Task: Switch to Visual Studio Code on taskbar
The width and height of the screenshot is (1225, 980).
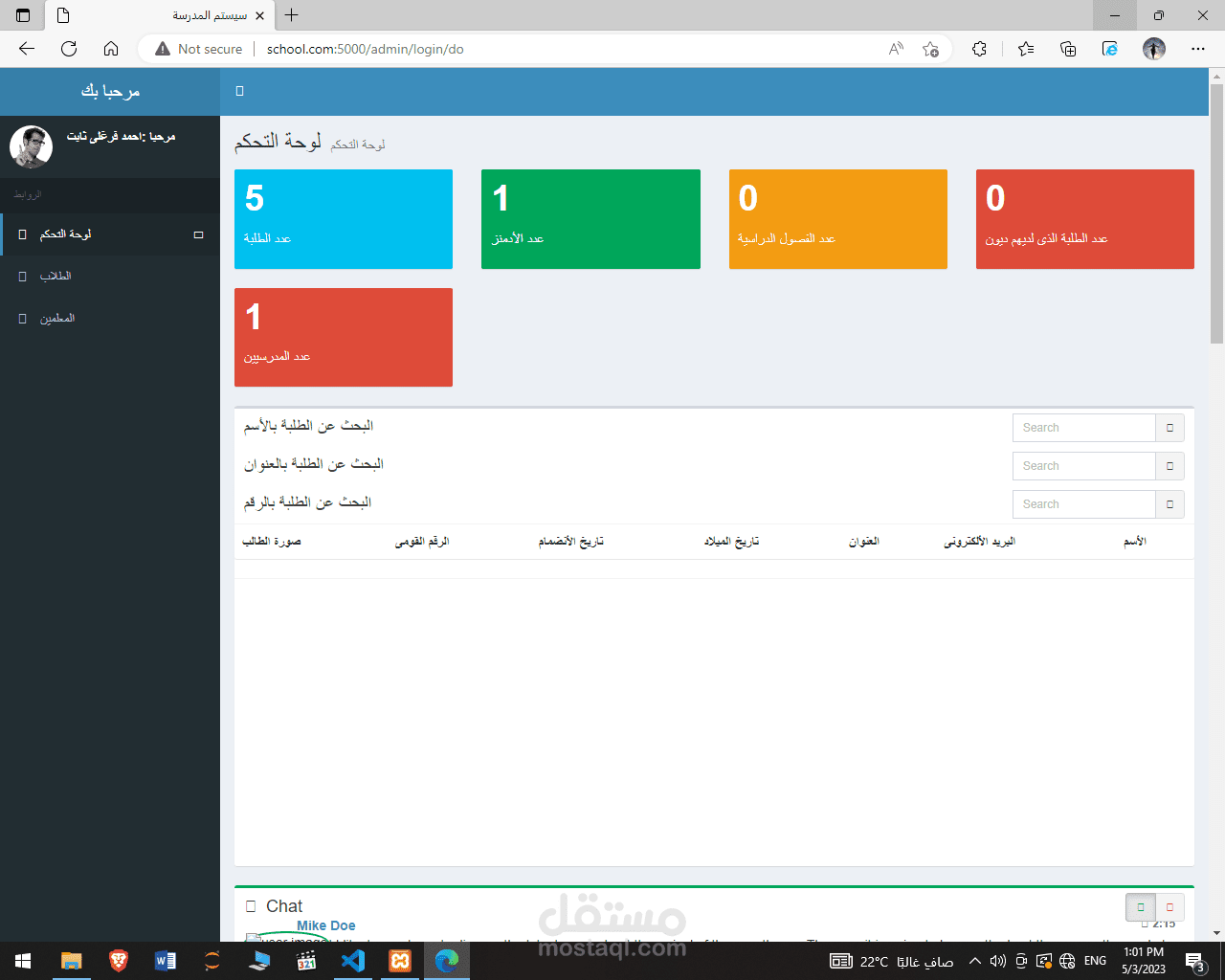Action: coord(353,961)
